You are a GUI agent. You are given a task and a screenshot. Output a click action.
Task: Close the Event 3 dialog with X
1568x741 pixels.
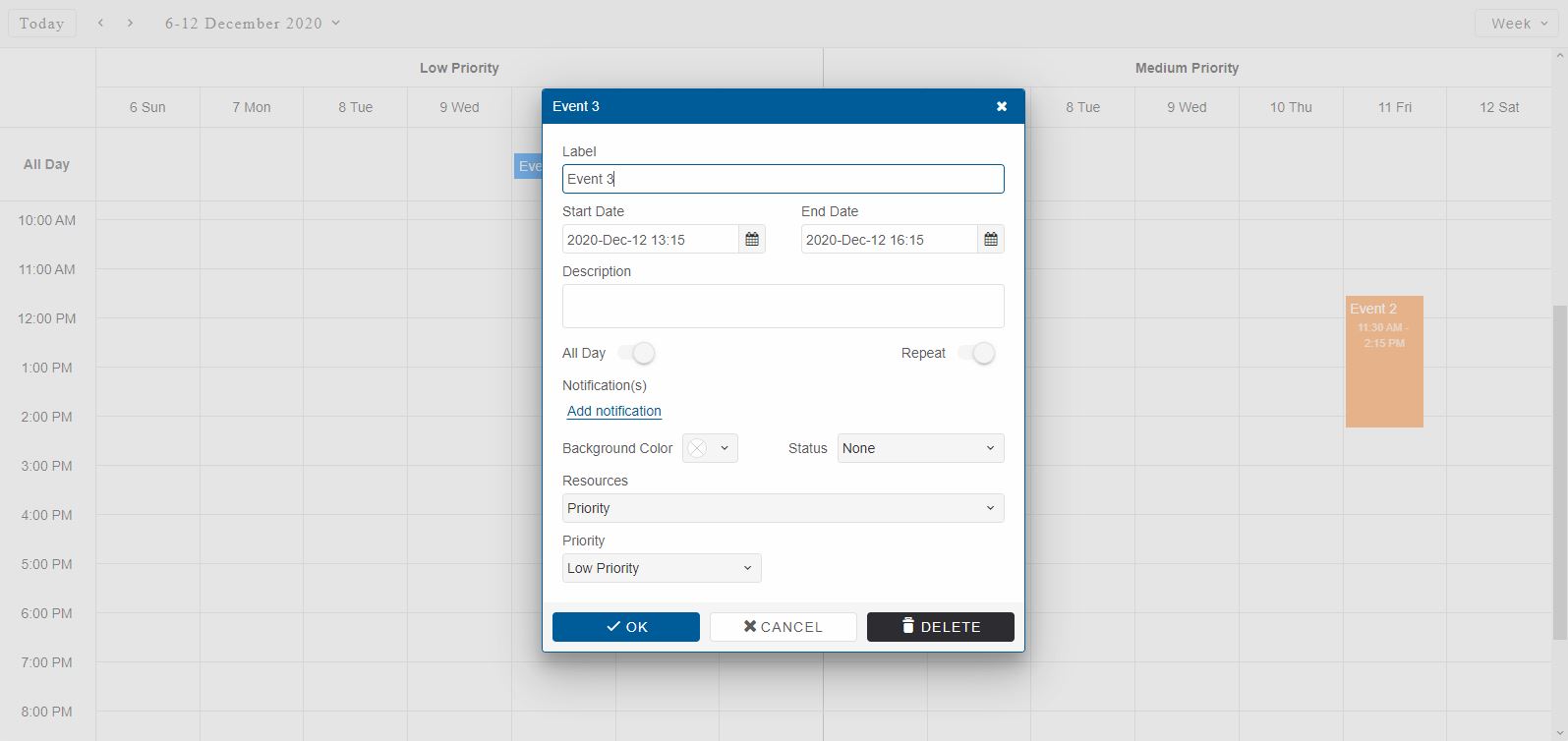click(x=1002, y=106)
